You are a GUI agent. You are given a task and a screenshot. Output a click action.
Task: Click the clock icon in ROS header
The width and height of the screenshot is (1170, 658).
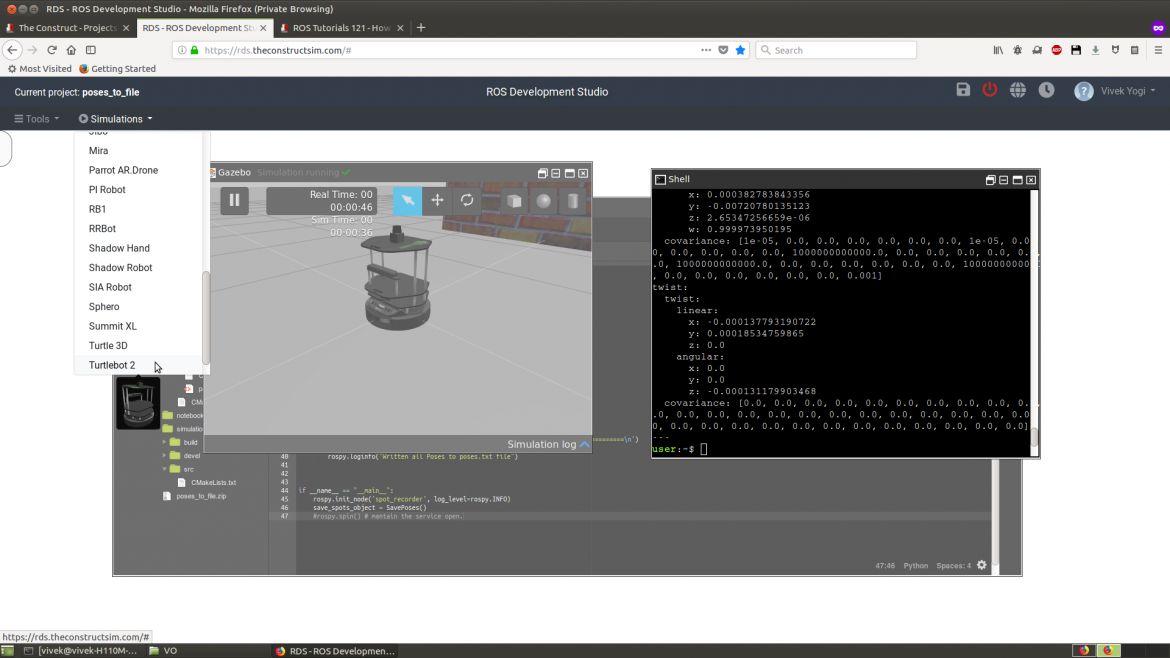(1046, 90)
